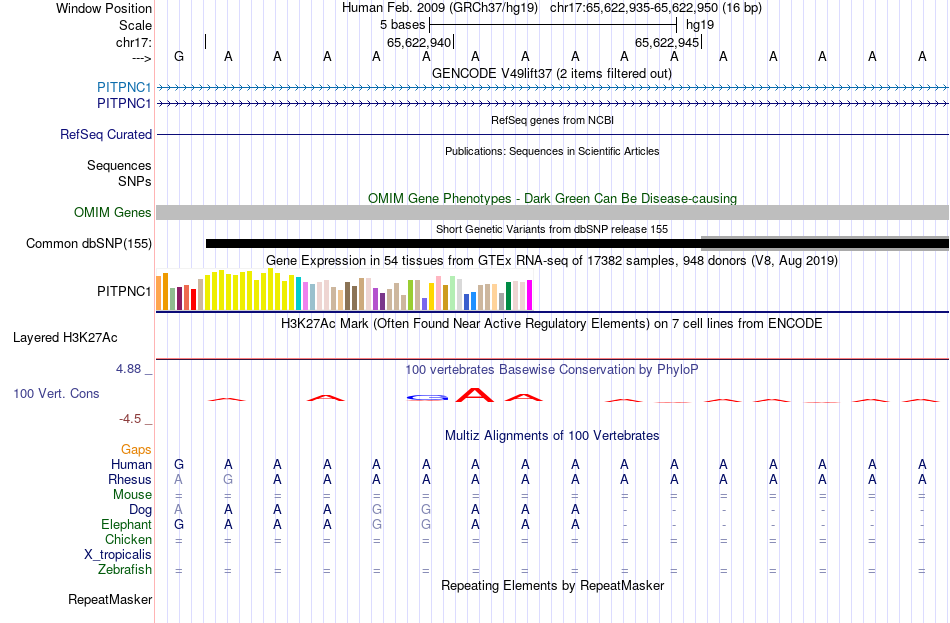Viewport: 950px width, 623px height.
Task: Click the hg19 label beside scale bar
Action: 700,25
